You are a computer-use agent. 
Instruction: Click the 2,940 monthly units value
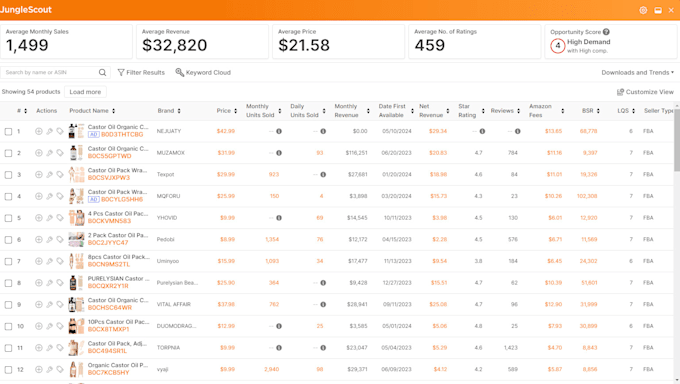[271, 370]
